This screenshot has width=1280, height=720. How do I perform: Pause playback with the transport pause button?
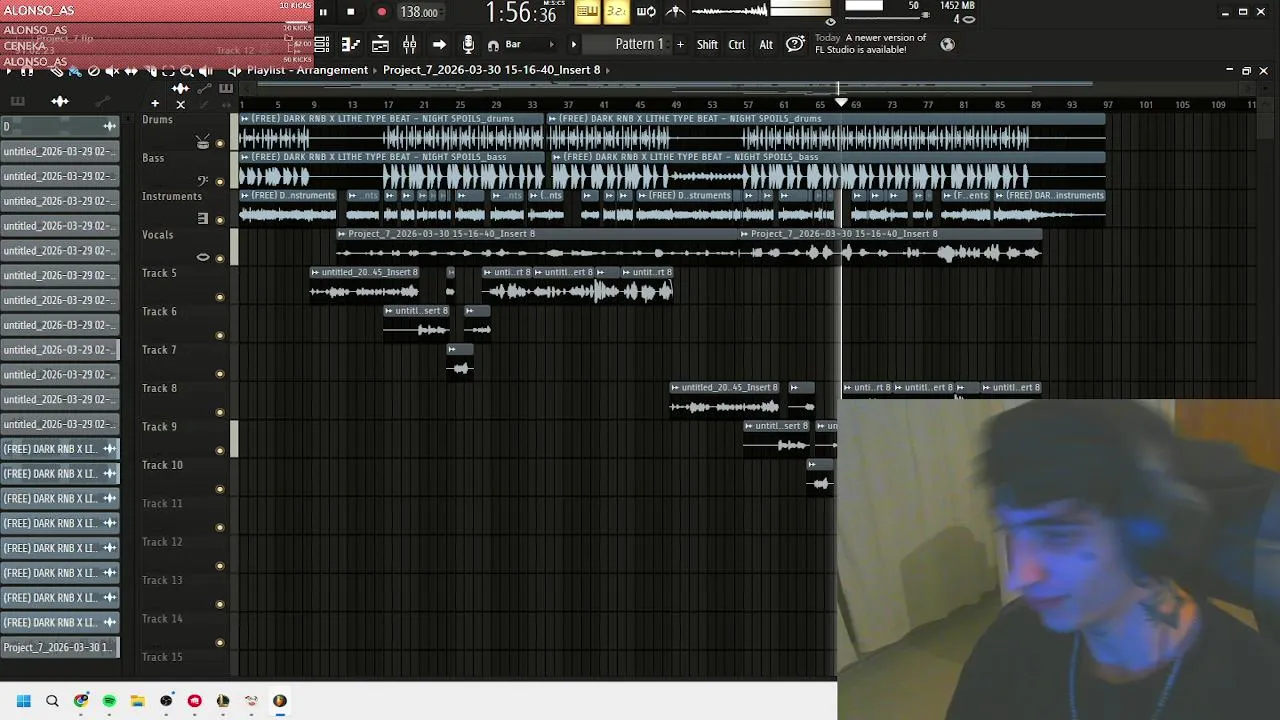point(323,12)
